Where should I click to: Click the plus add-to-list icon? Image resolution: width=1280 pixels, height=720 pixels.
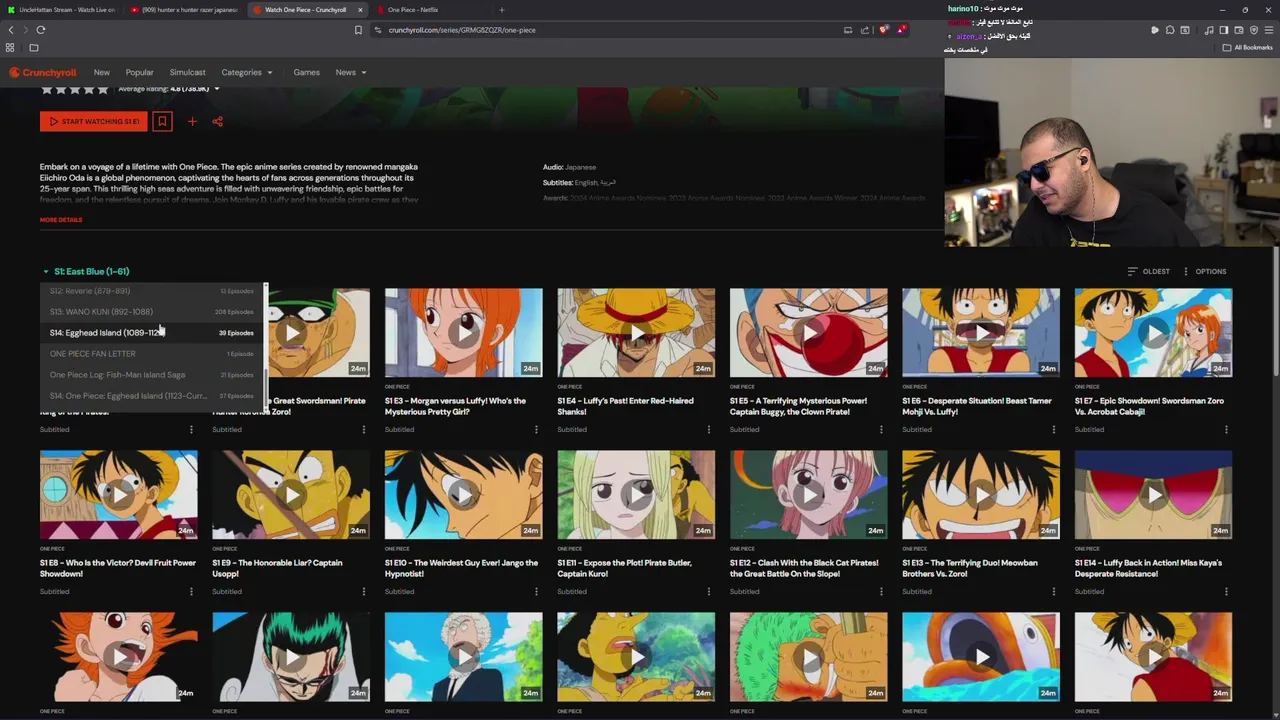(x=192, y=122)
